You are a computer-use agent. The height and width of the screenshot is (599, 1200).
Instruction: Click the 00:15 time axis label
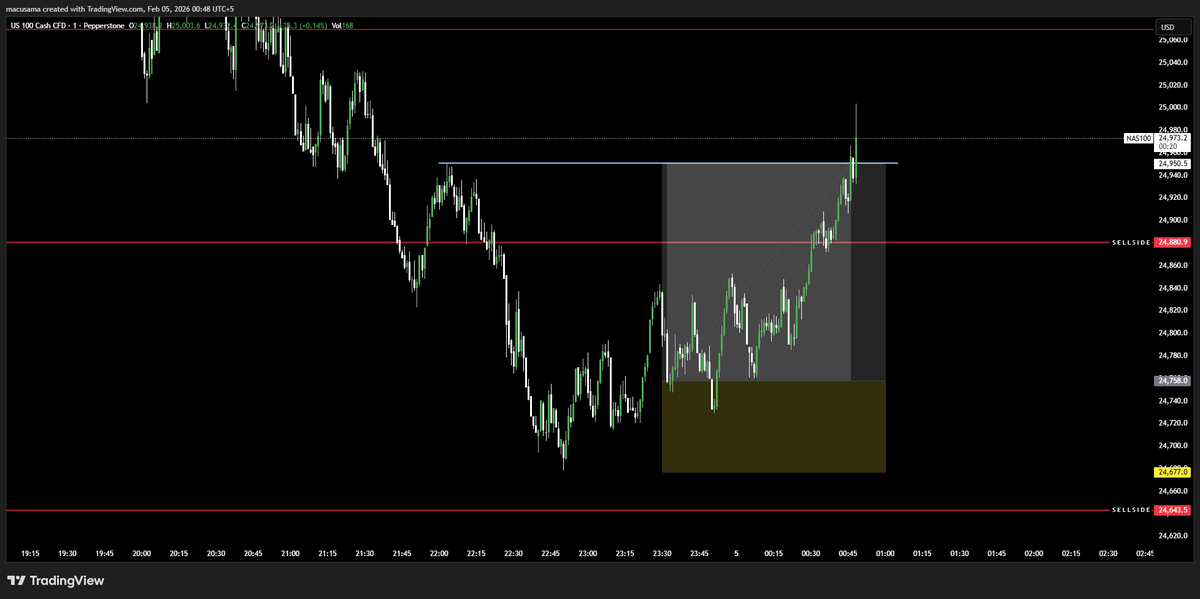pyautogui.click(x=774, y=552)
